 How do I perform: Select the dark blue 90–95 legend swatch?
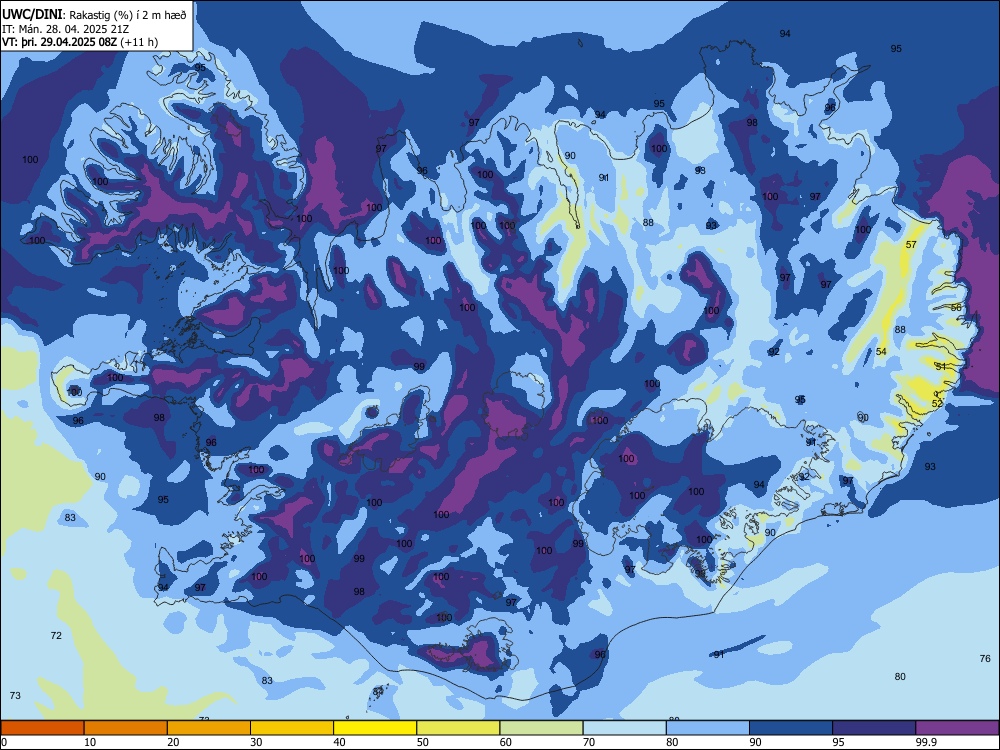point(791,728)
